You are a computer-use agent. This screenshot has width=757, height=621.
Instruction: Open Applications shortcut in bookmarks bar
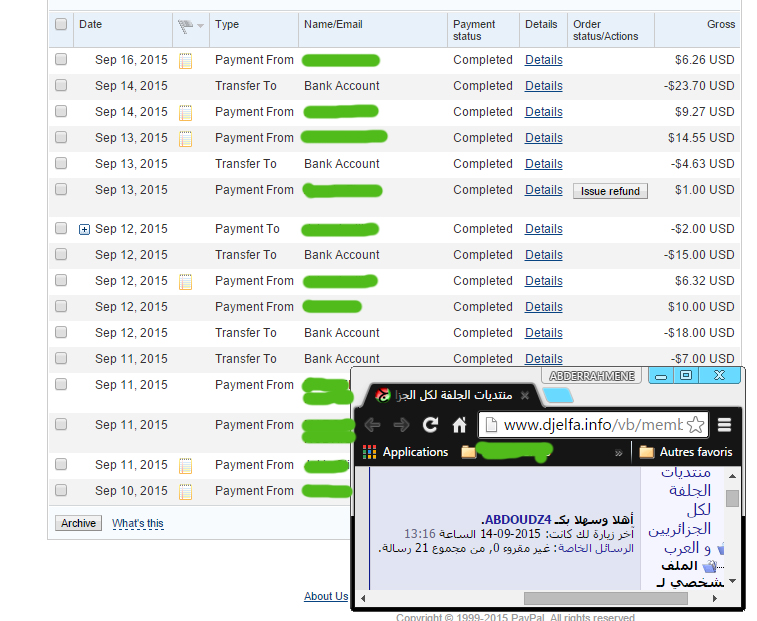coord(406,452)
